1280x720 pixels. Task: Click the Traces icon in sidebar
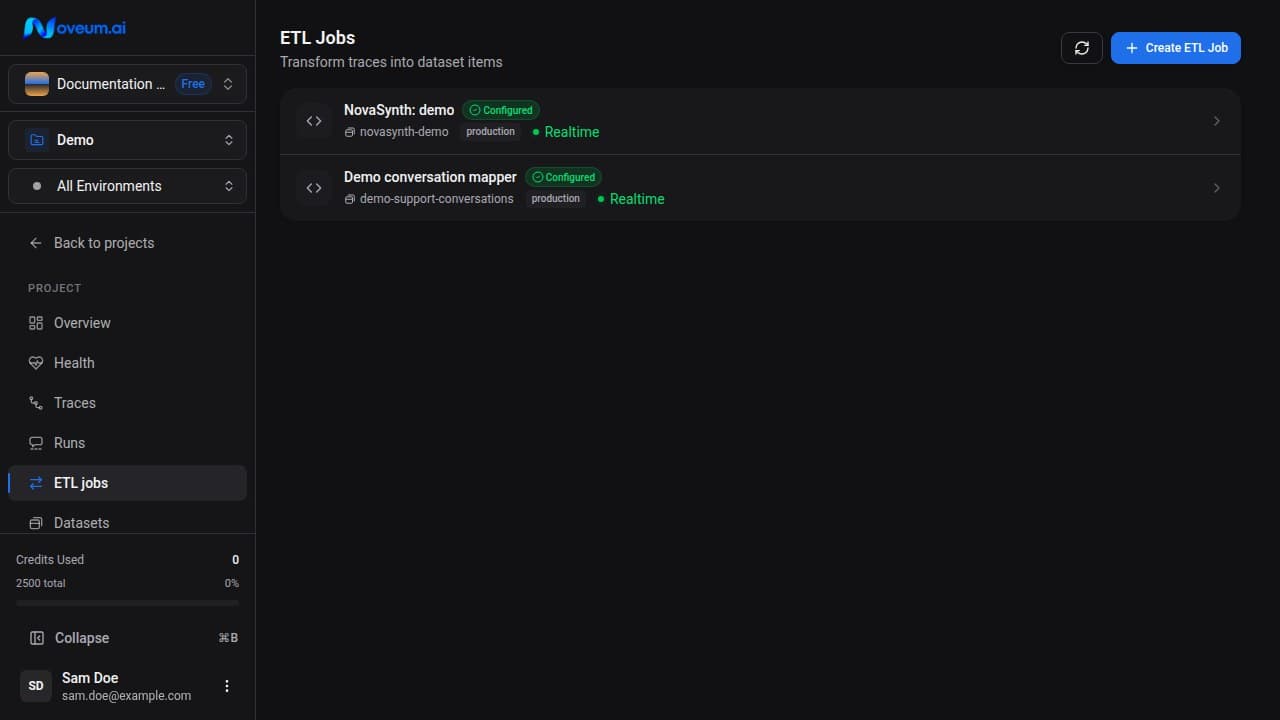(x=36, y=403)
